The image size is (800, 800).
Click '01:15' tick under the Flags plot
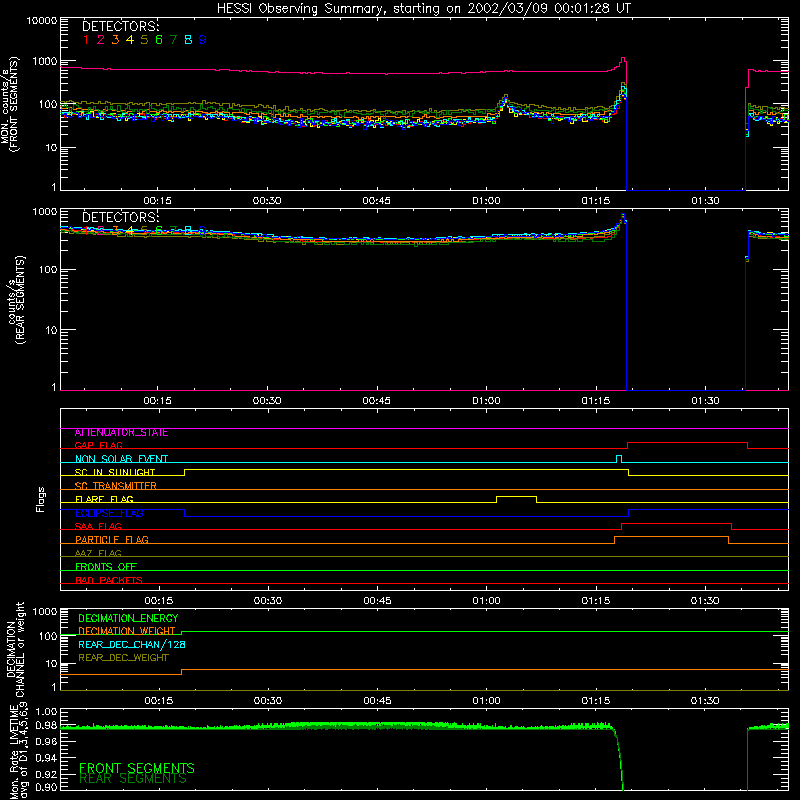pyautogui.click(x=596, y=601)
